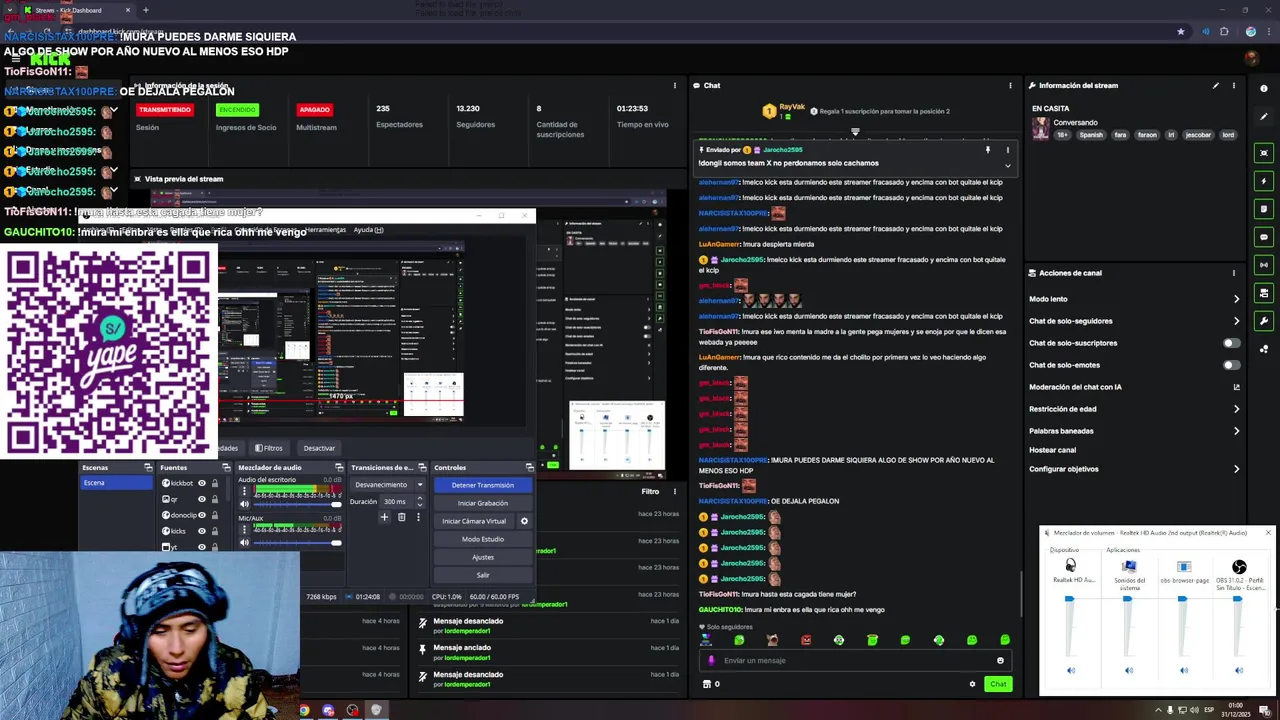Viewport: 1280px width, 720px height.
Task: Click the broadcast signal icon in right sidebar
Action: [x=1265, y=265]
